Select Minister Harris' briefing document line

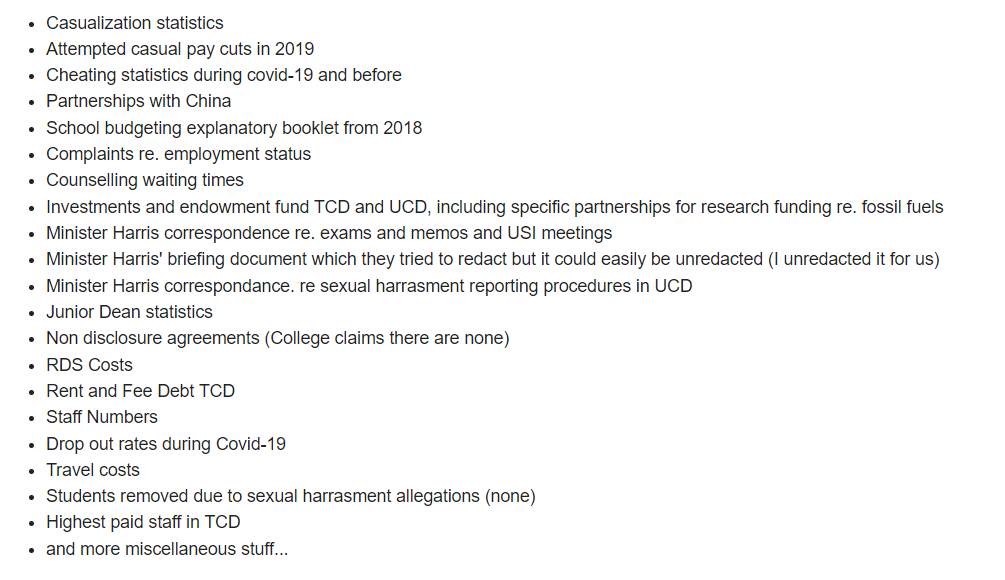[493, 260]
